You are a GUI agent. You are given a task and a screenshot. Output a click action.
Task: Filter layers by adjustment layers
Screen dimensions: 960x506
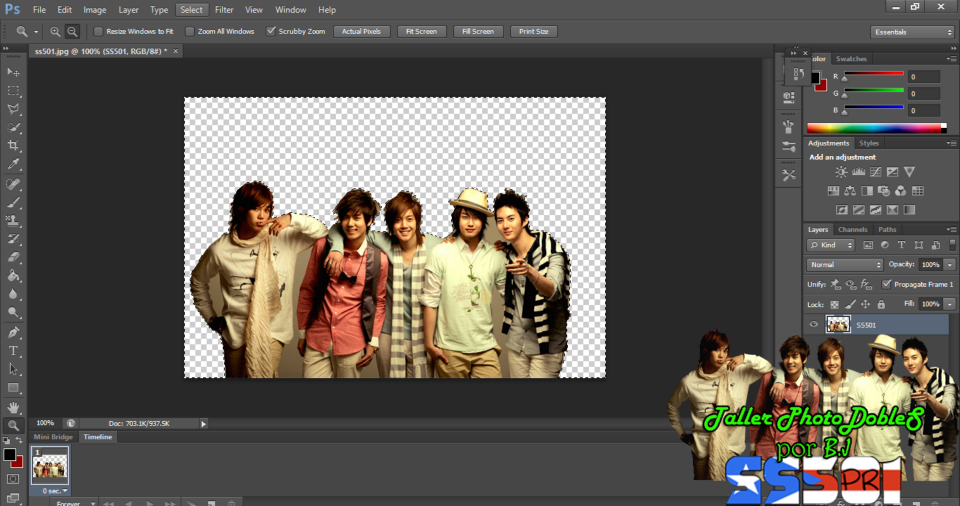pyautogui.click(x=885, y=245)
